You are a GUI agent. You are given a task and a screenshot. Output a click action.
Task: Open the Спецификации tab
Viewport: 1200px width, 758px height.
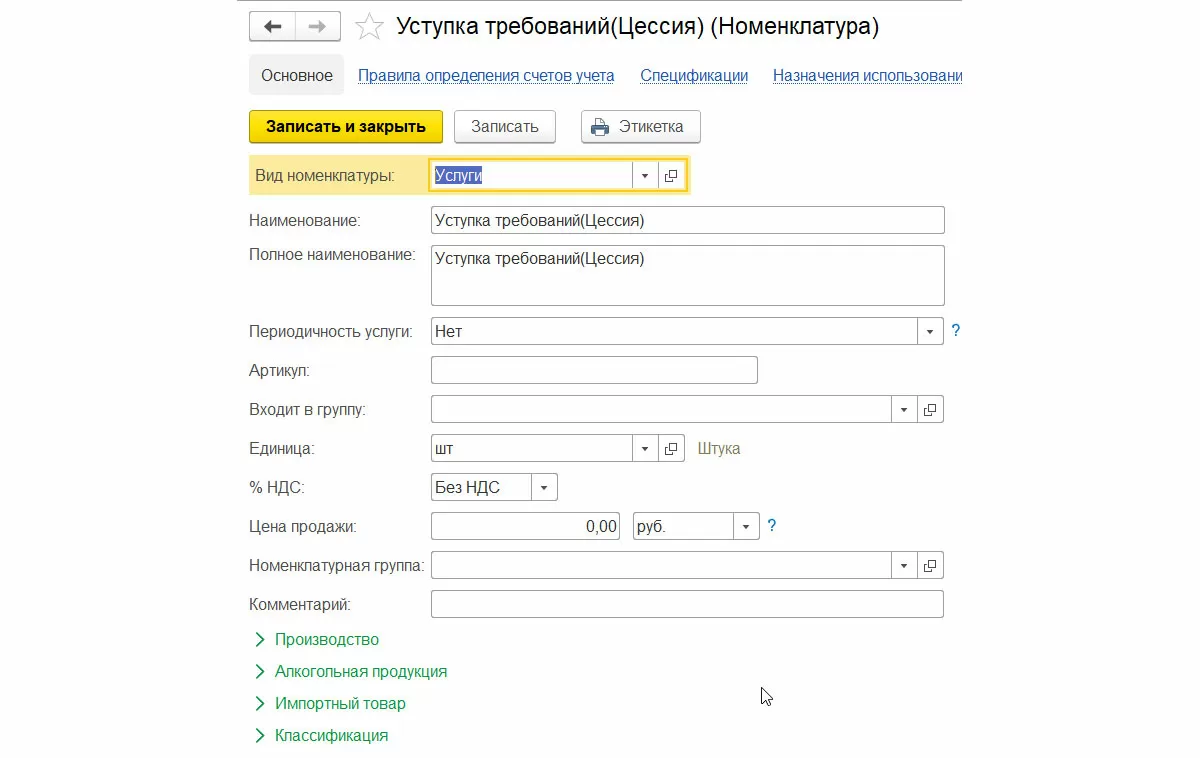click(694, 76)
